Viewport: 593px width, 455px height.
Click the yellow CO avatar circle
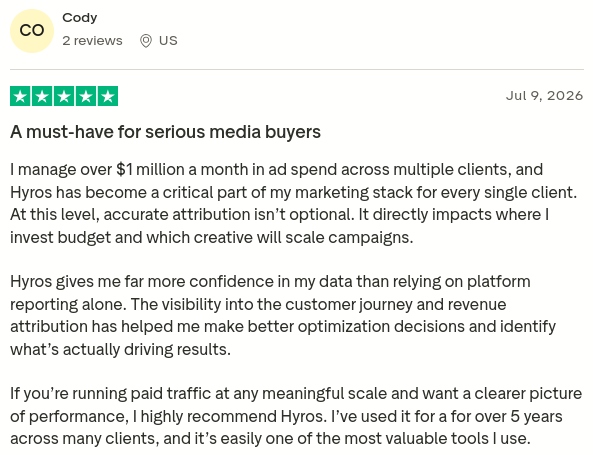click(32, 31)
